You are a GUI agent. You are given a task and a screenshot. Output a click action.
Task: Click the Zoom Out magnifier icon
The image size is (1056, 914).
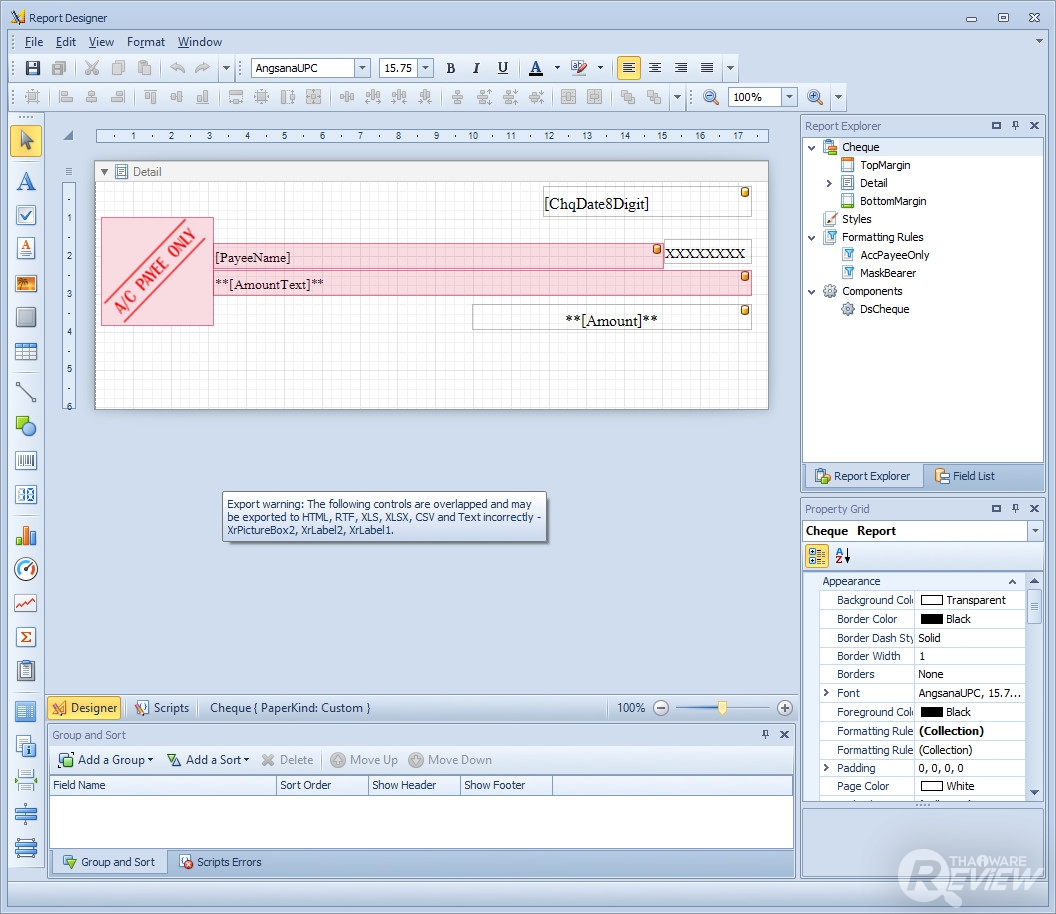pos(711,97)
